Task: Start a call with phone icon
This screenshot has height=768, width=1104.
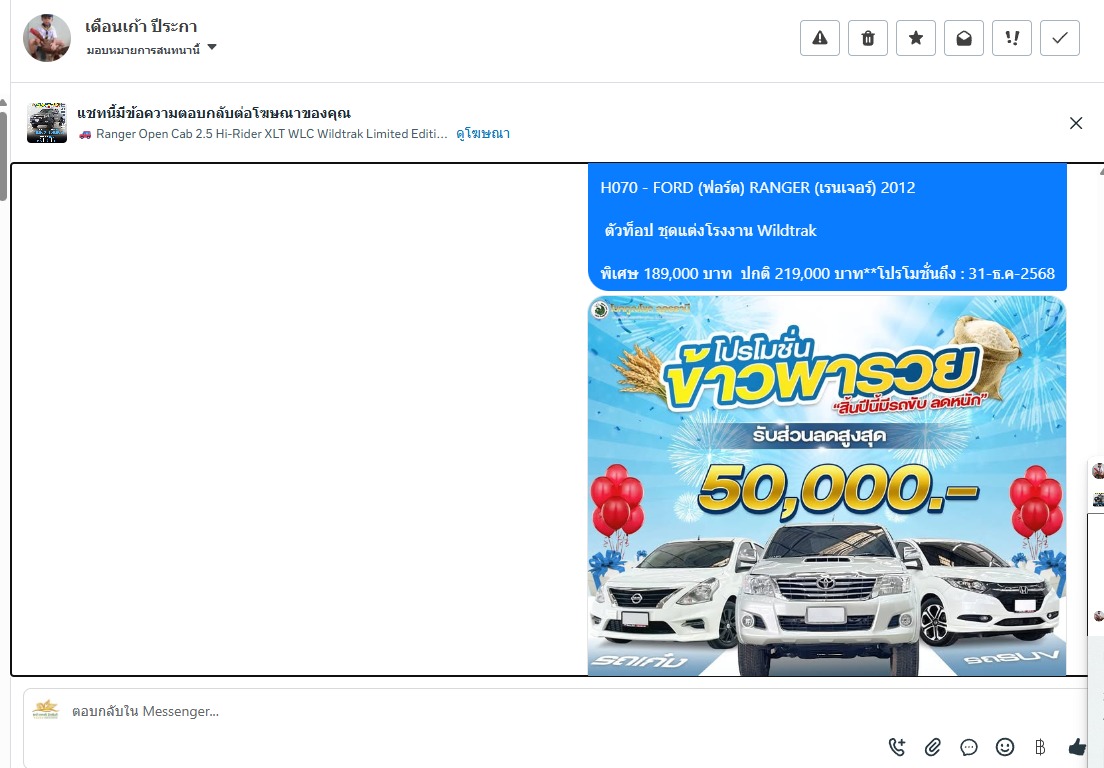Action: (897, 747)
